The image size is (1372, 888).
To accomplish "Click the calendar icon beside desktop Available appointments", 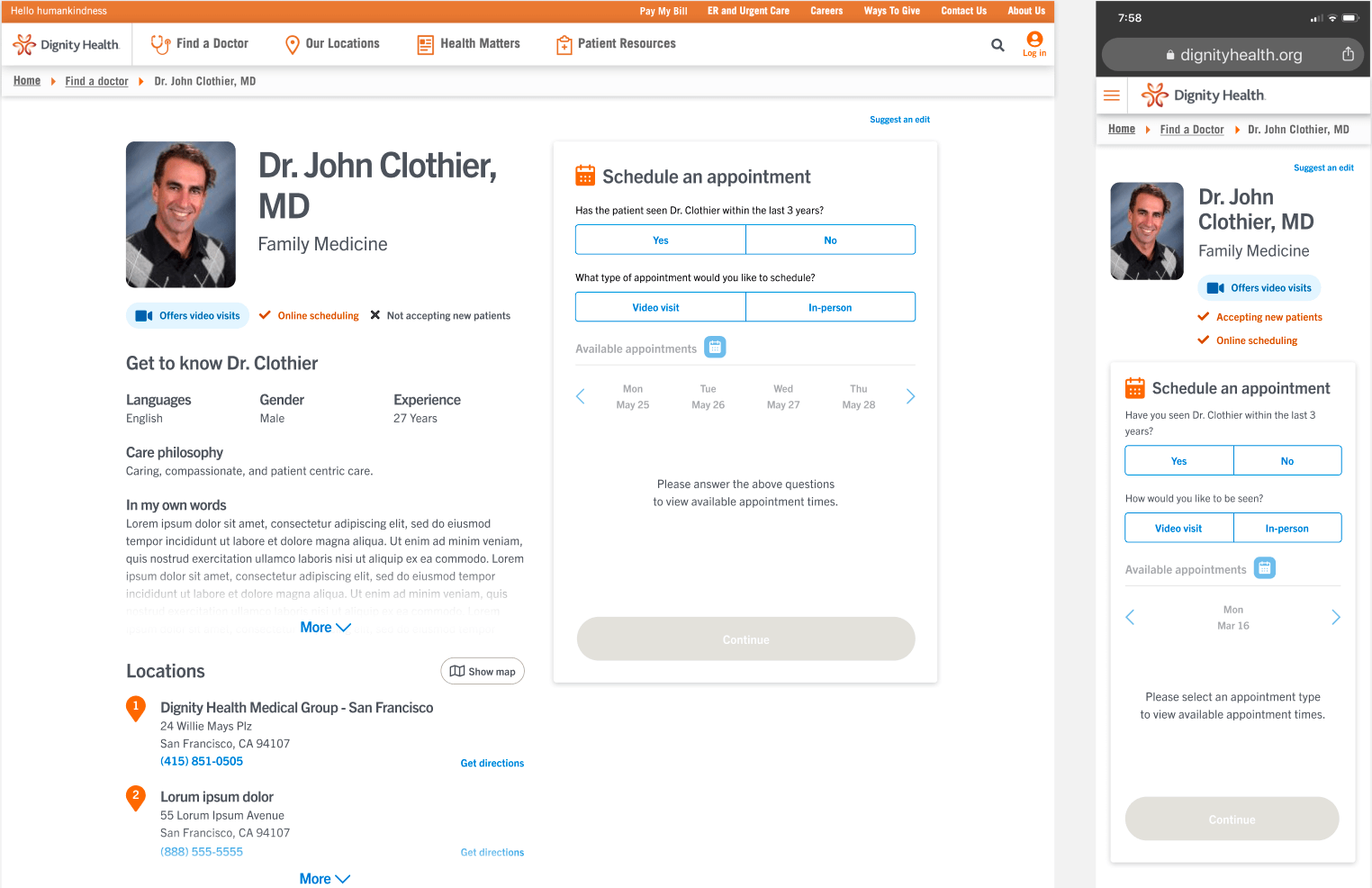I will [715, 348].
